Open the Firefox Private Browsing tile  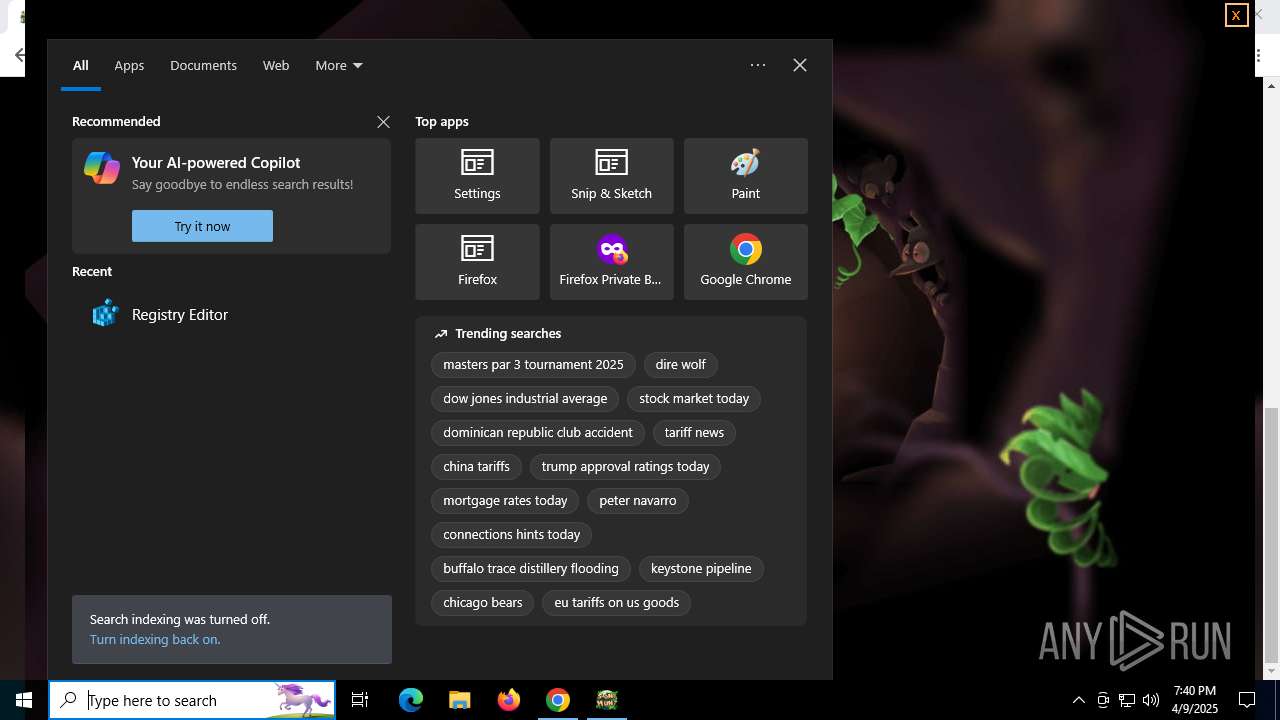611,262
